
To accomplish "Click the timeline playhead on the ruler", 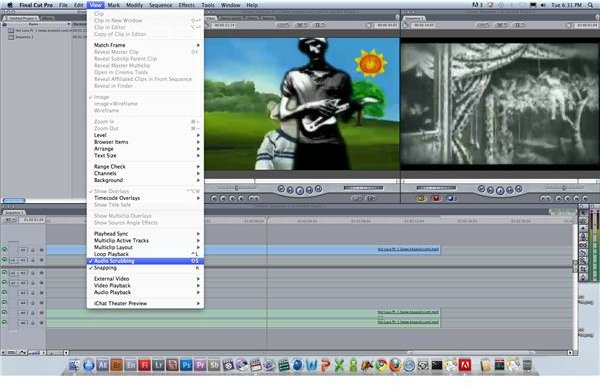I will pyautogui.click(x=267, y=220).
